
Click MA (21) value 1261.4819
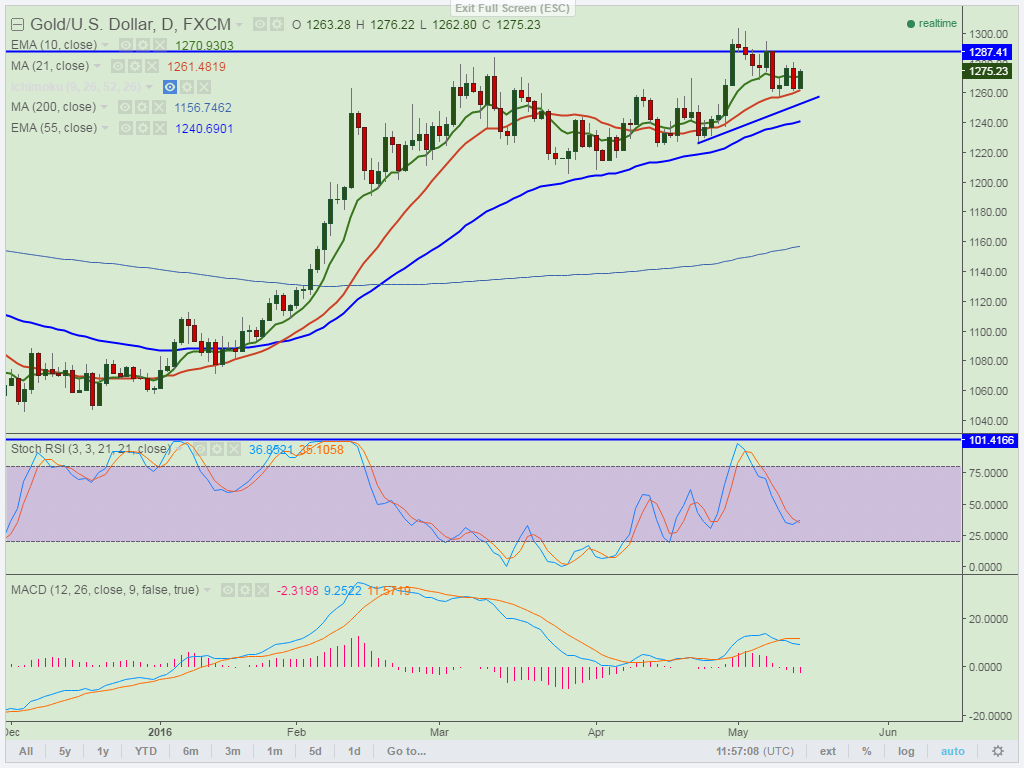pos(197,67)
